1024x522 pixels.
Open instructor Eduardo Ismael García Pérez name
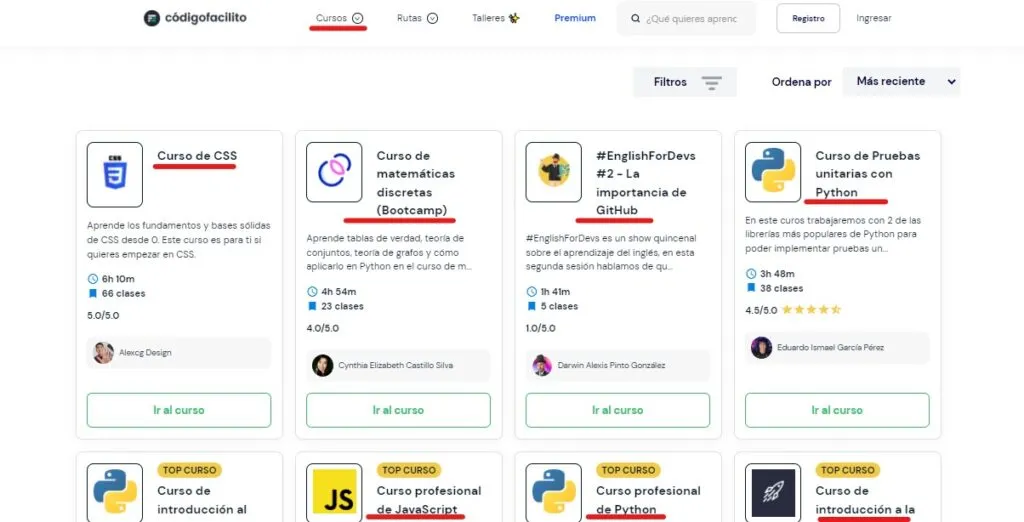click(830, 348)
